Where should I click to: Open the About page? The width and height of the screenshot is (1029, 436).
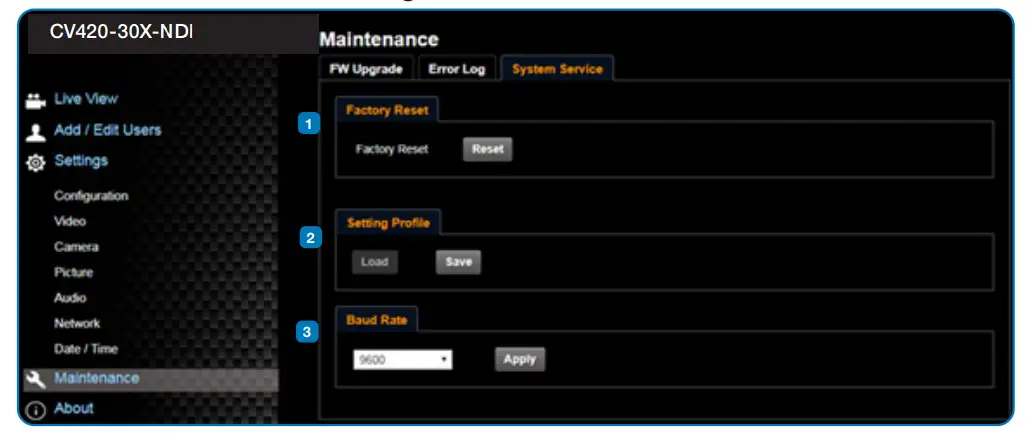74,408
